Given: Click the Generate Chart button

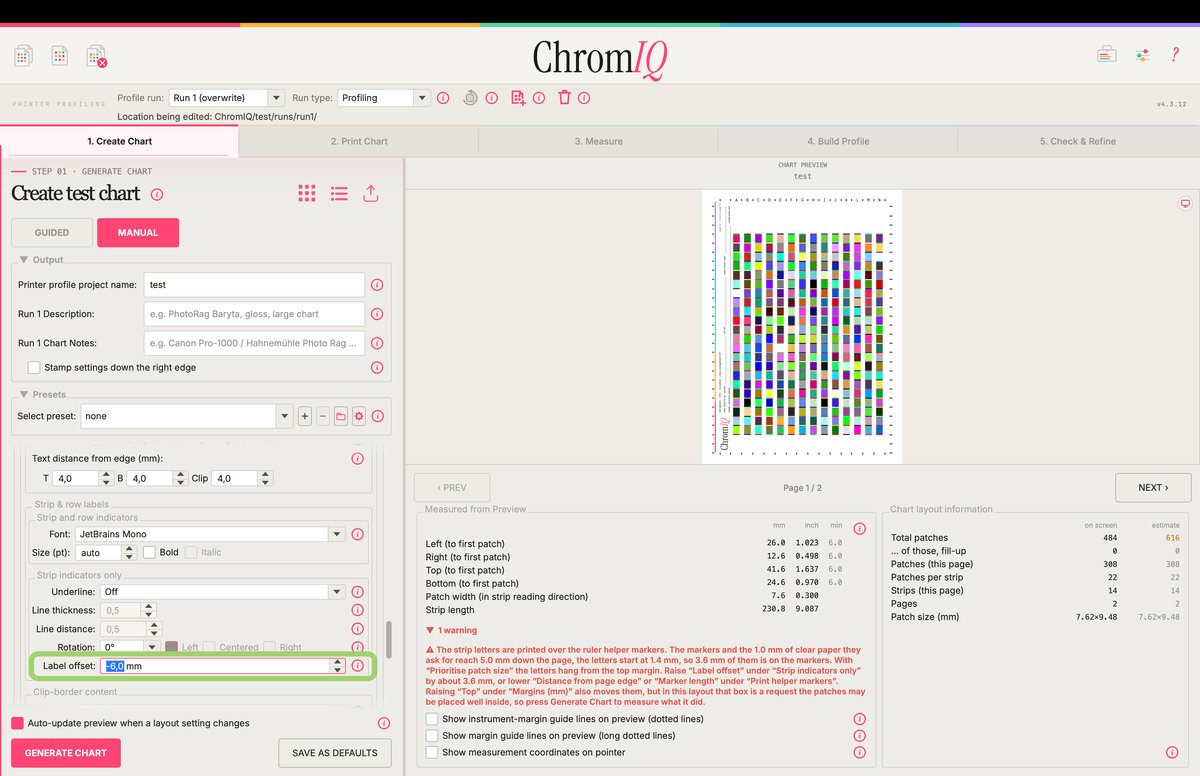Looking at the screenshot, I should 66,753.
